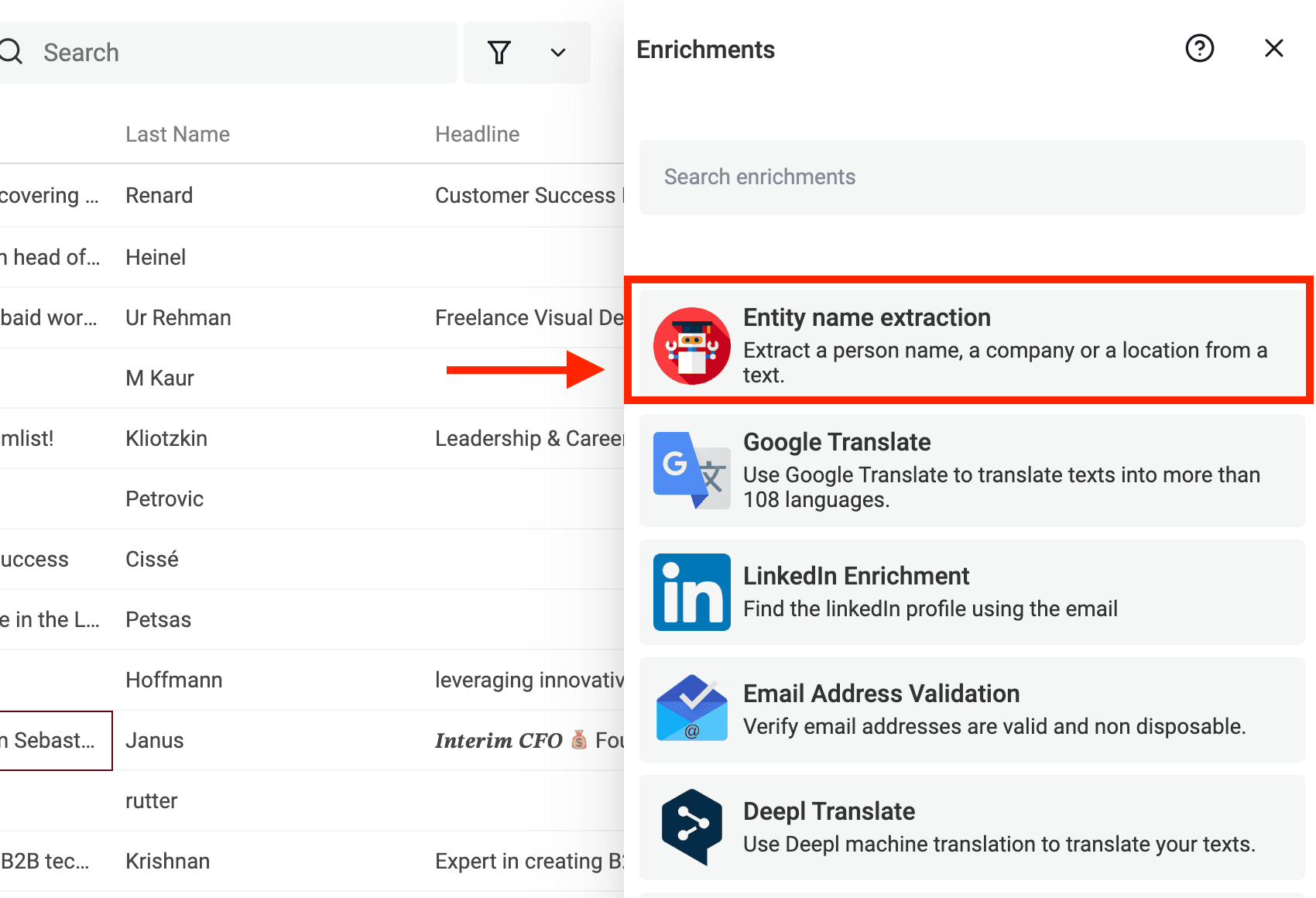Click the magnifier icon in search bar
The height and width of the screenshot is (898, 1316).
tap(11, 52)
